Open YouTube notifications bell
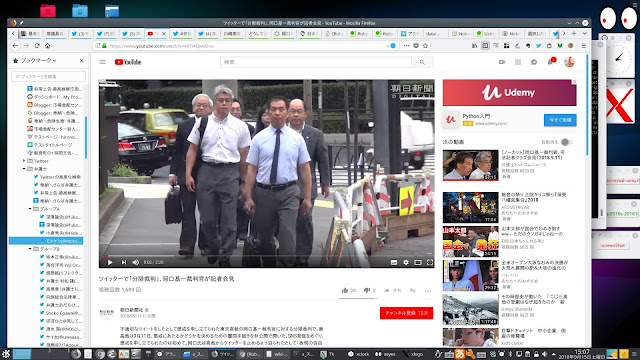 pos(551,62)
